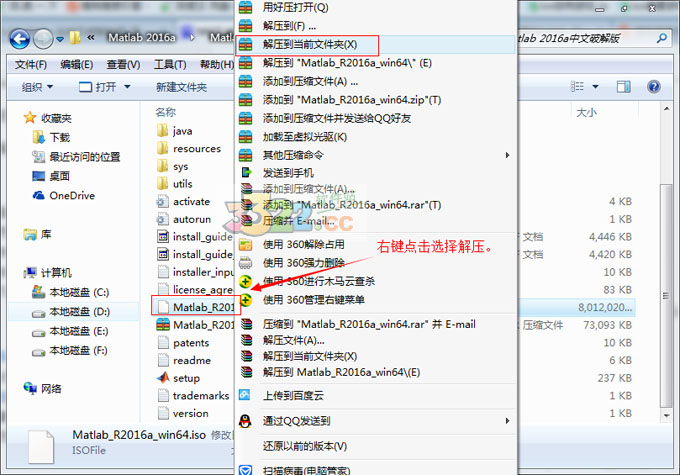Select the sys folder
680x475 pixels.
click(x=172, y=167)
